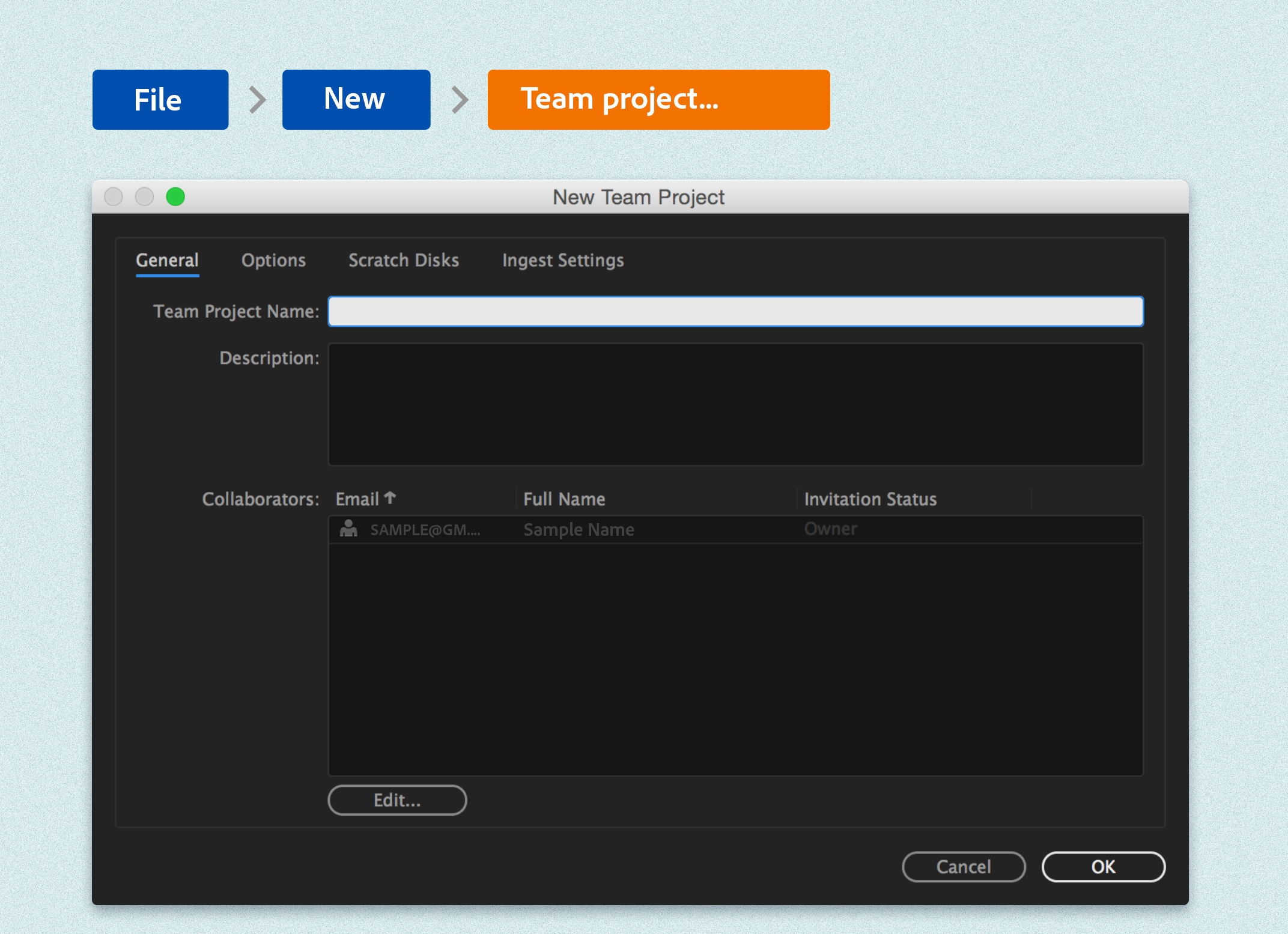Switch to the Ingest Settings tab
1288x934 pixels.
point(562,261)
